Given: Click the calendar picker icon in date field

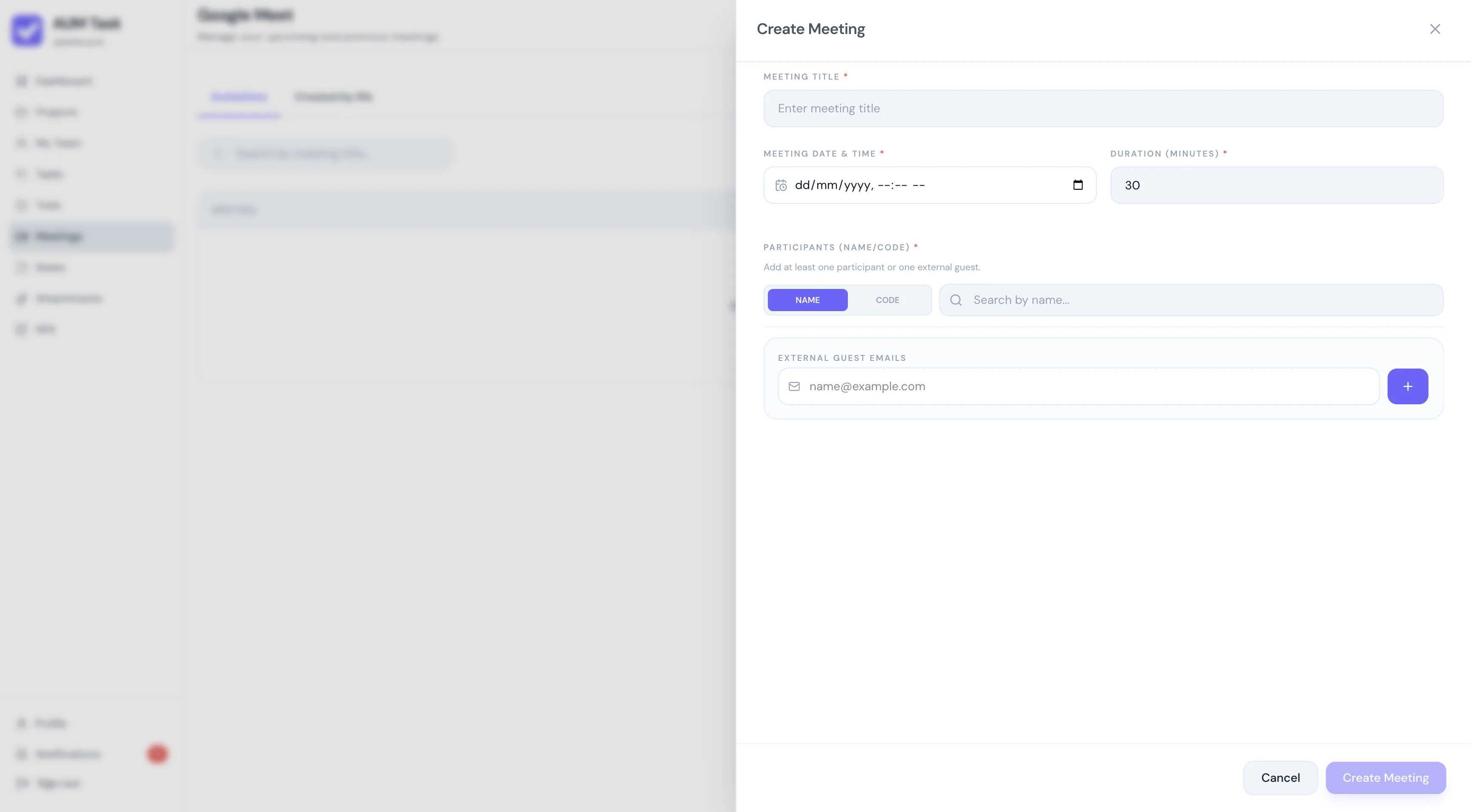Looking at the screenshot, I should coord(1078,185).
